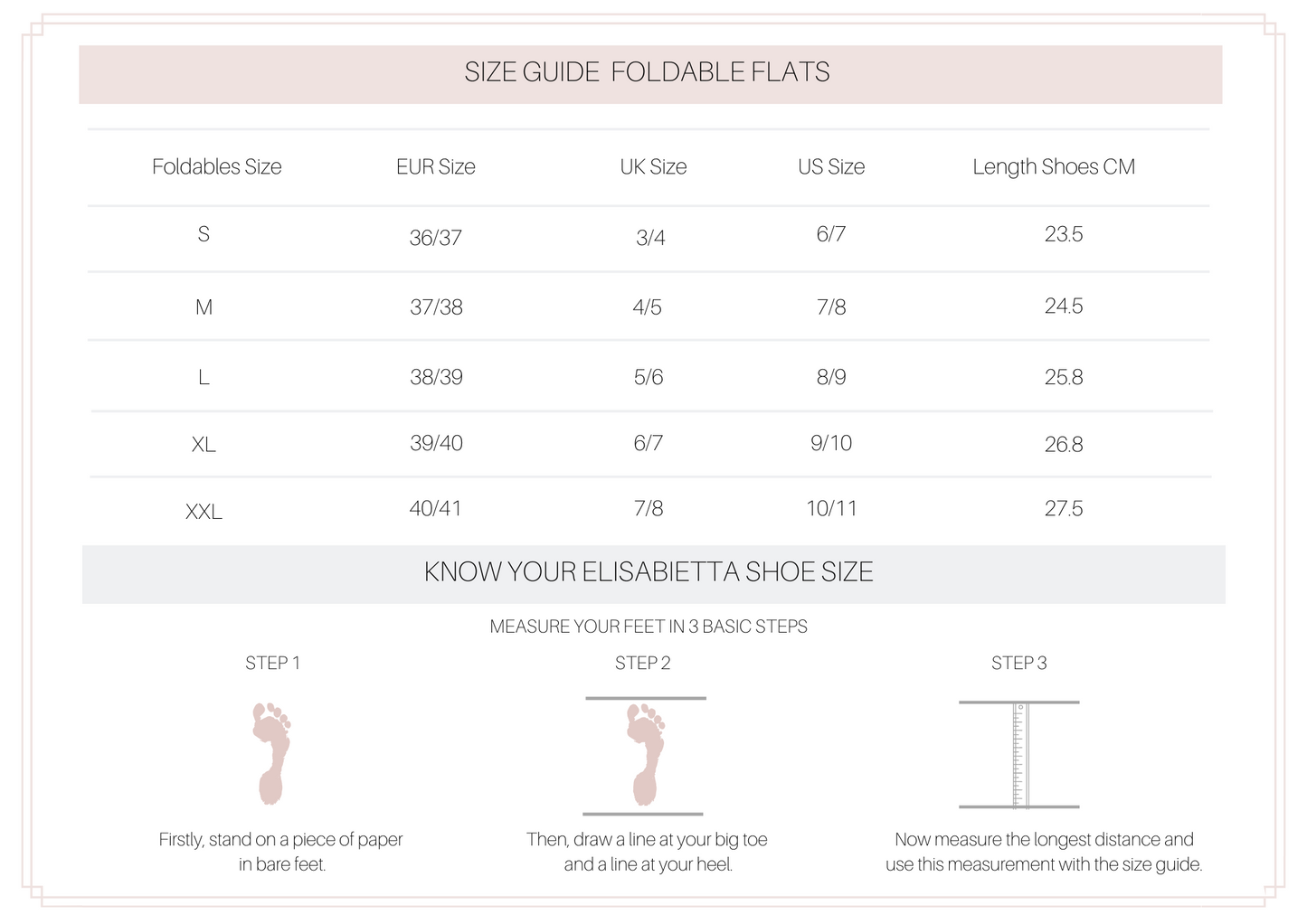The width and height of the screenshot is (1307, 924).
Task: Select the Length Shoes CM header
Action: (1054, 167)
